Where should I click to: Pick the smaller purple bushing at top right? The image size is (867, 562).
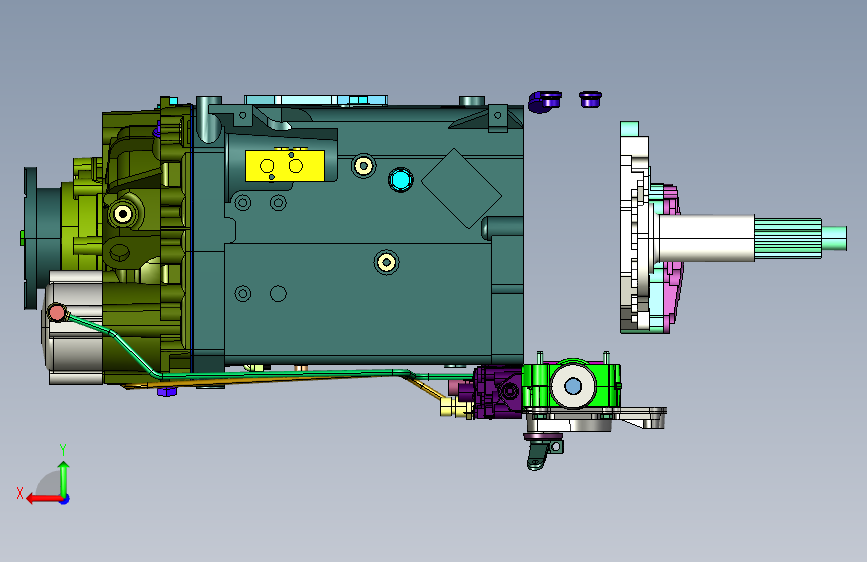590,100
